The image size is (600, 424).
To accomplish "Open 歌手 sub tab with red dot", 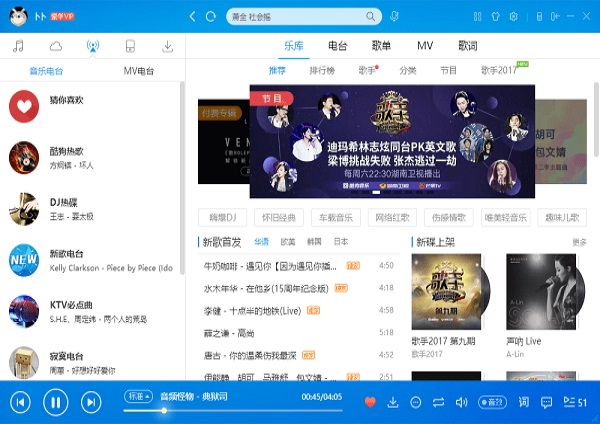I will point(367,70).
